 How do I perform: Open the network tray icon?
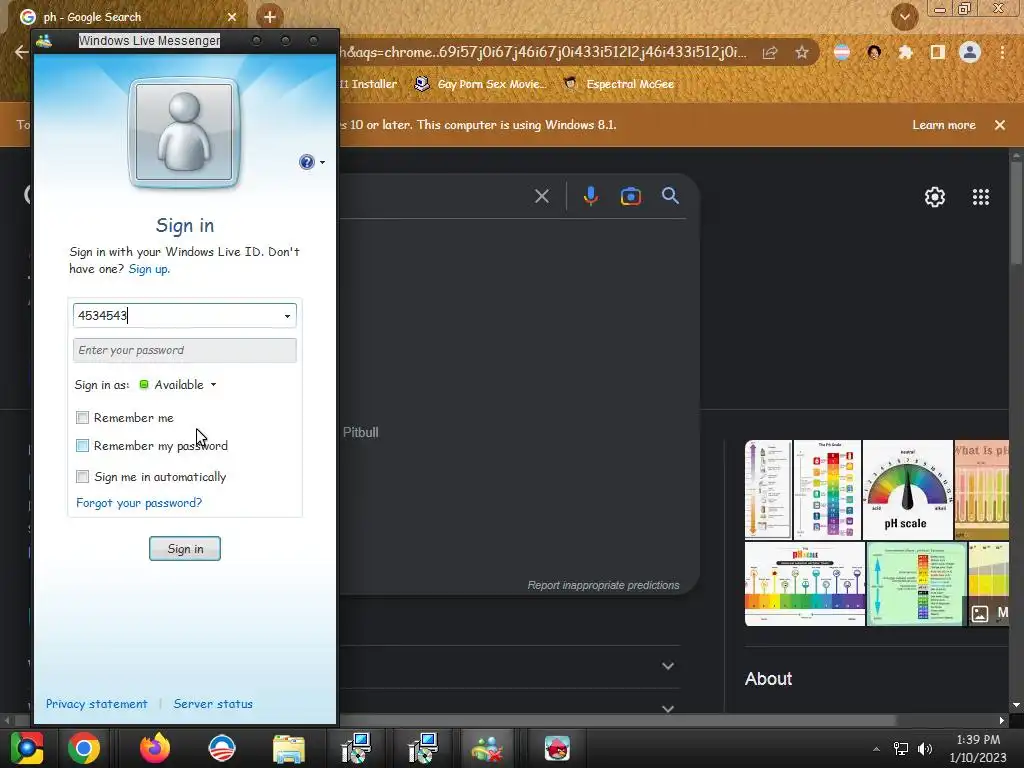pos(901,748)
